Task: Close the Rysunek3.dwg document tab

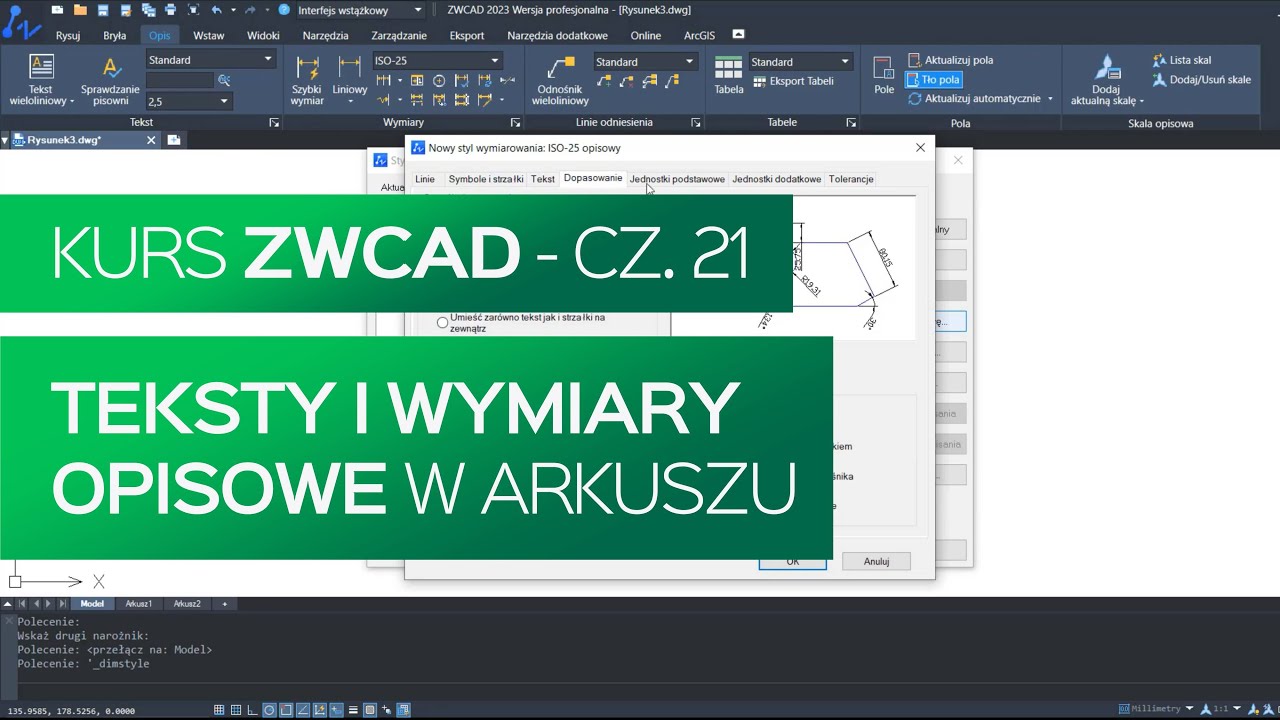Action: [x=151, y=140]
